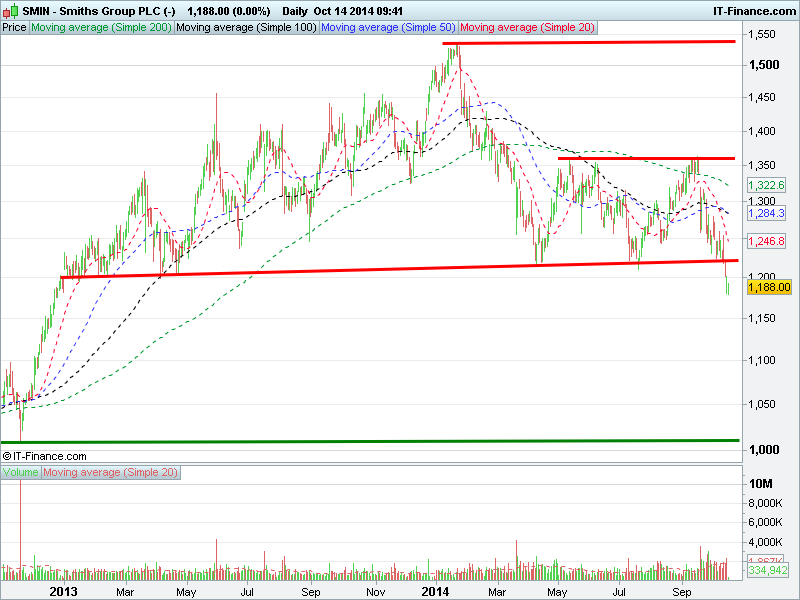Click Moving average (Simple 50) label
Viewport: 800px width, 600px height.
(x=388, y=28)
